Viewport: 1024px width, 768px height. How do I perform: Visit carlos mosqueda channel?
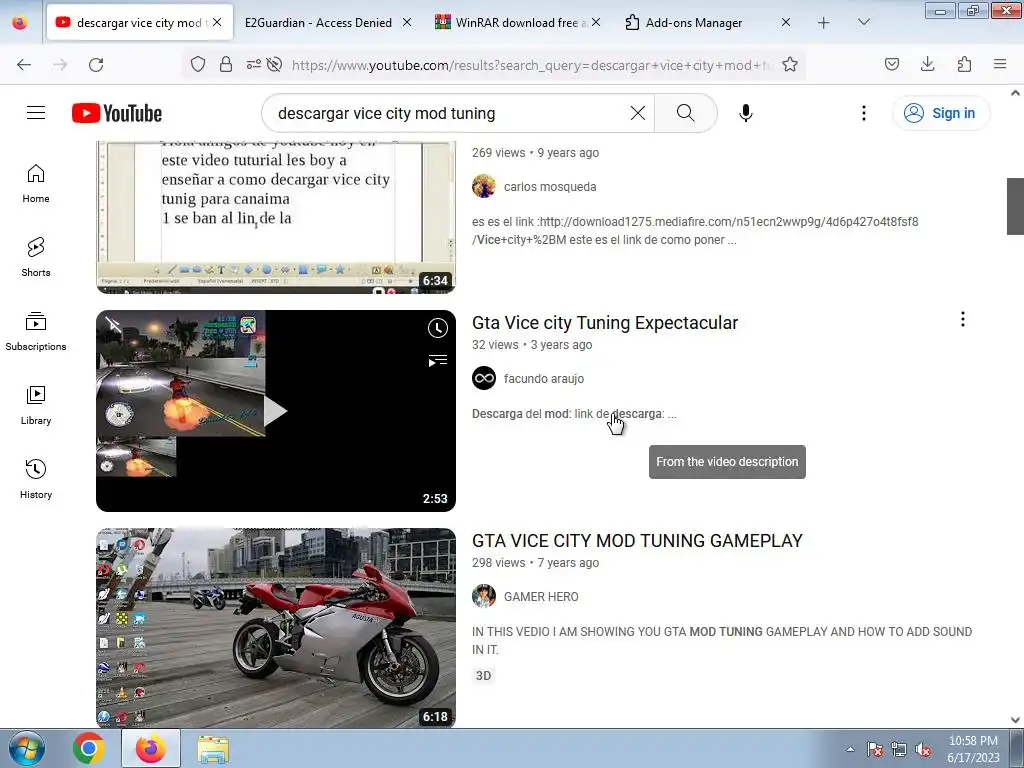click(x=550, y=187)
